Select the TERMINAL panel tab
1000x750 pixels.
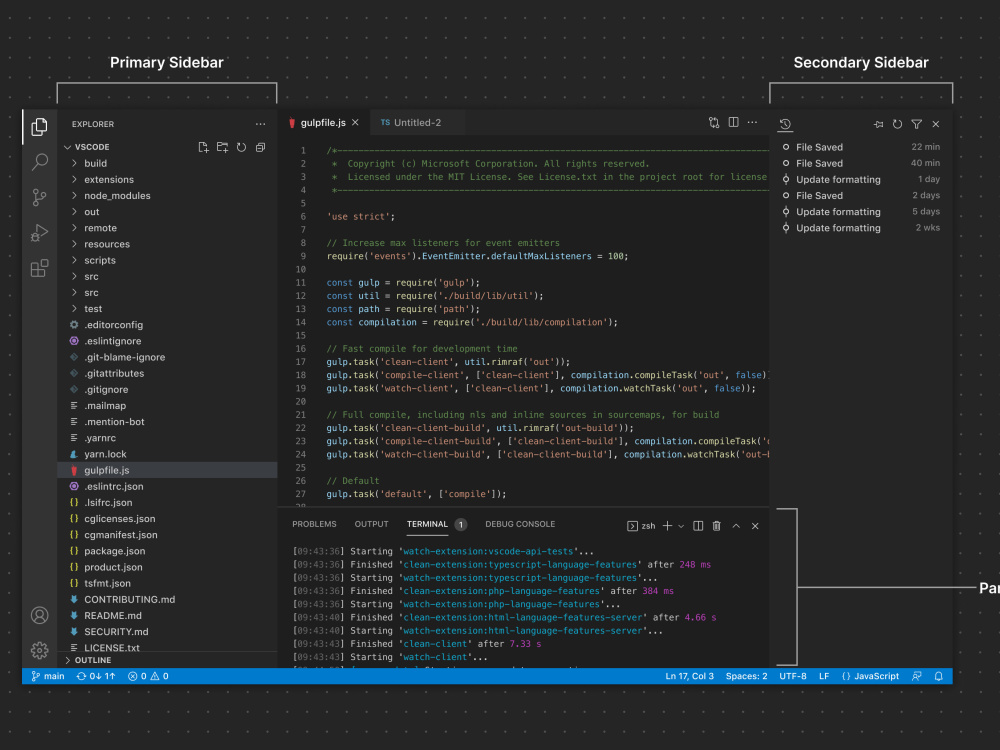pos(427,524)
